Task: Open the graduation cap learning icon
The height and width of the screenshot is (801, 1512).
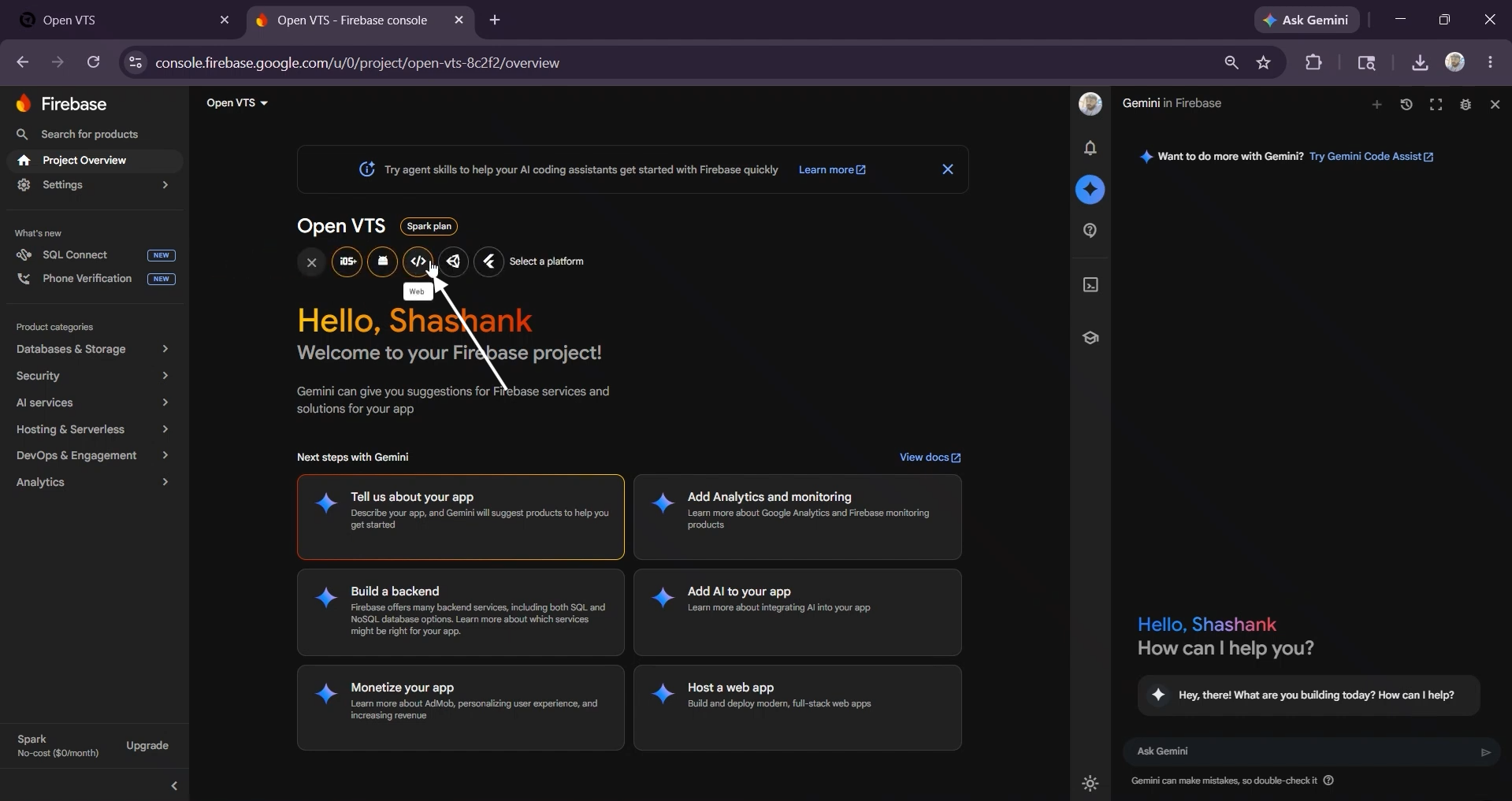Action: 1090,338
